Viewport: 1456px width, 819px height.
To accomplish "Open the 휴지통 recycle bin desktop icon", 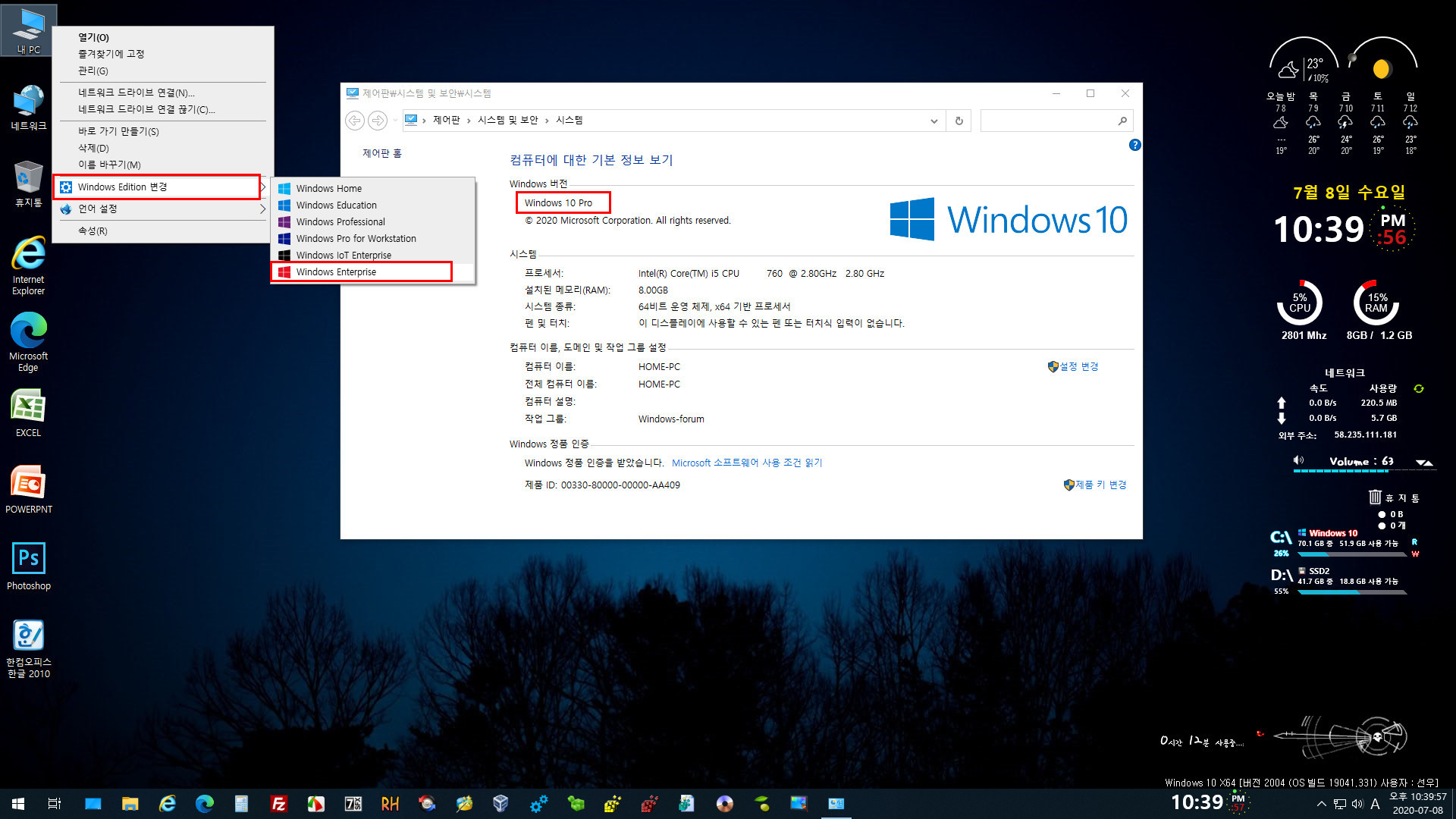I will [x=29, y=184].
